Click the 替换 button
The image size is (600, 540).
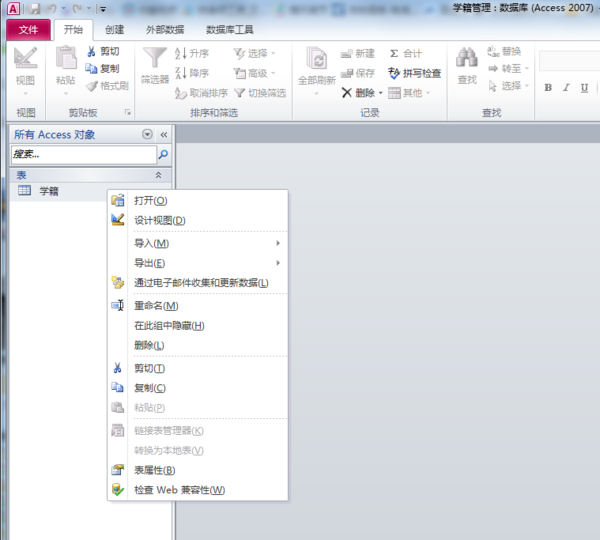(x=504, y=51)
